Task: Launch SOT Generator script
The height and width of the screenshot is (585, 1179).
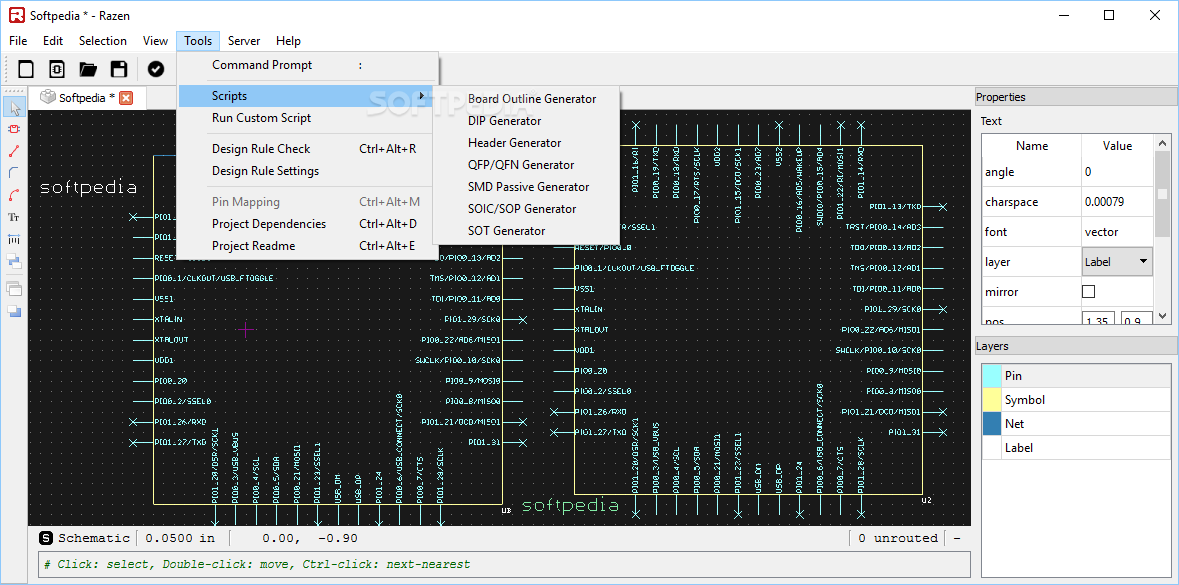Action: click(x=526, y=231)
